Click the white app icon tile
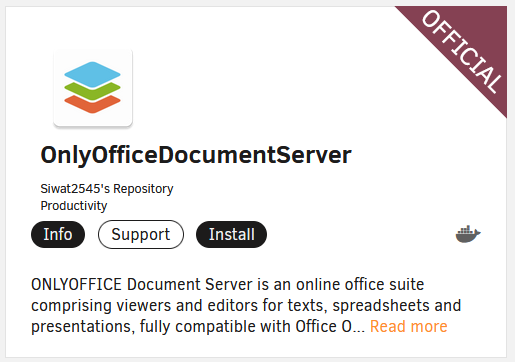 pos(93,88)
